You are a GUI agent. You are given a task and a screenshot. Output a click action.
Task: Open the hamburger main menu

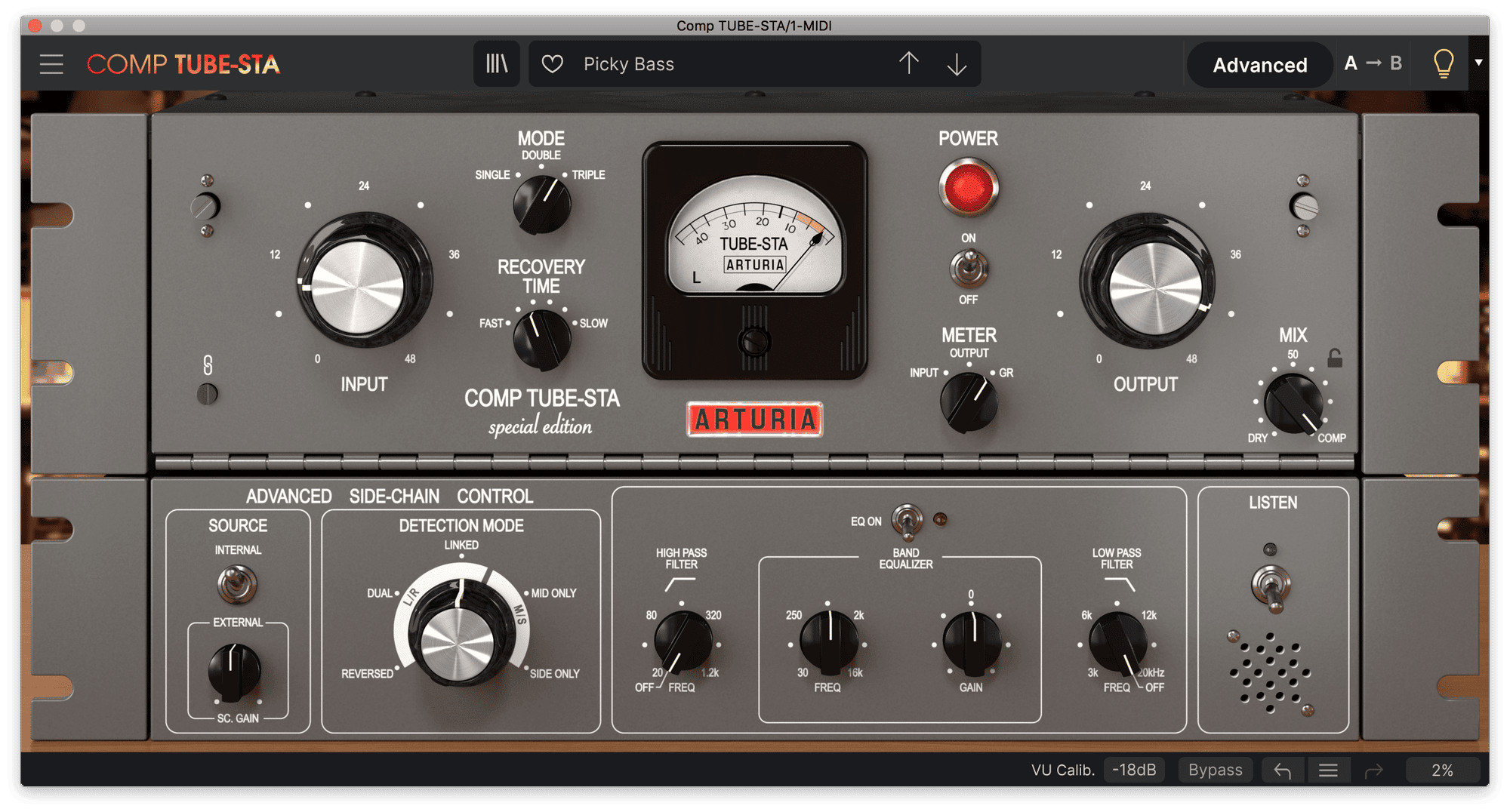tap(51, 64)
